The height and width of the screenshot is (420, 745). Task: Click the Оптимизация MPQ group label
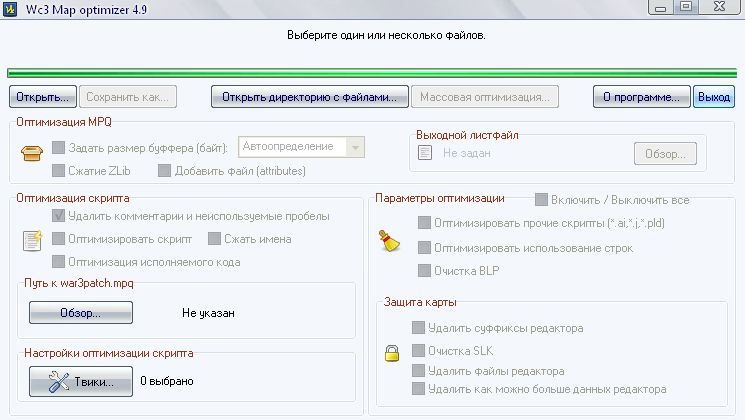[64, 122]
